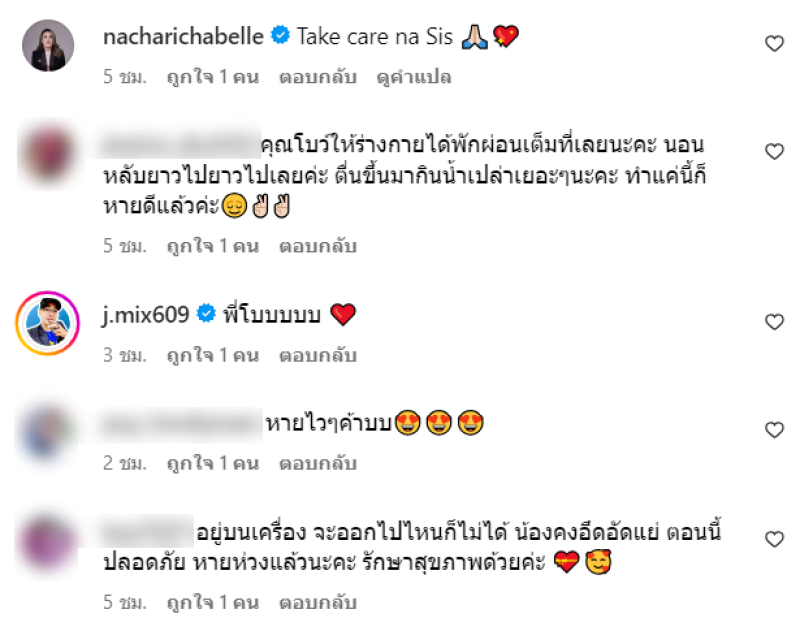This screenshot has width=800, height=631.
Task: Open j.mix609's story ring avatar
Action: coord(47,323)
